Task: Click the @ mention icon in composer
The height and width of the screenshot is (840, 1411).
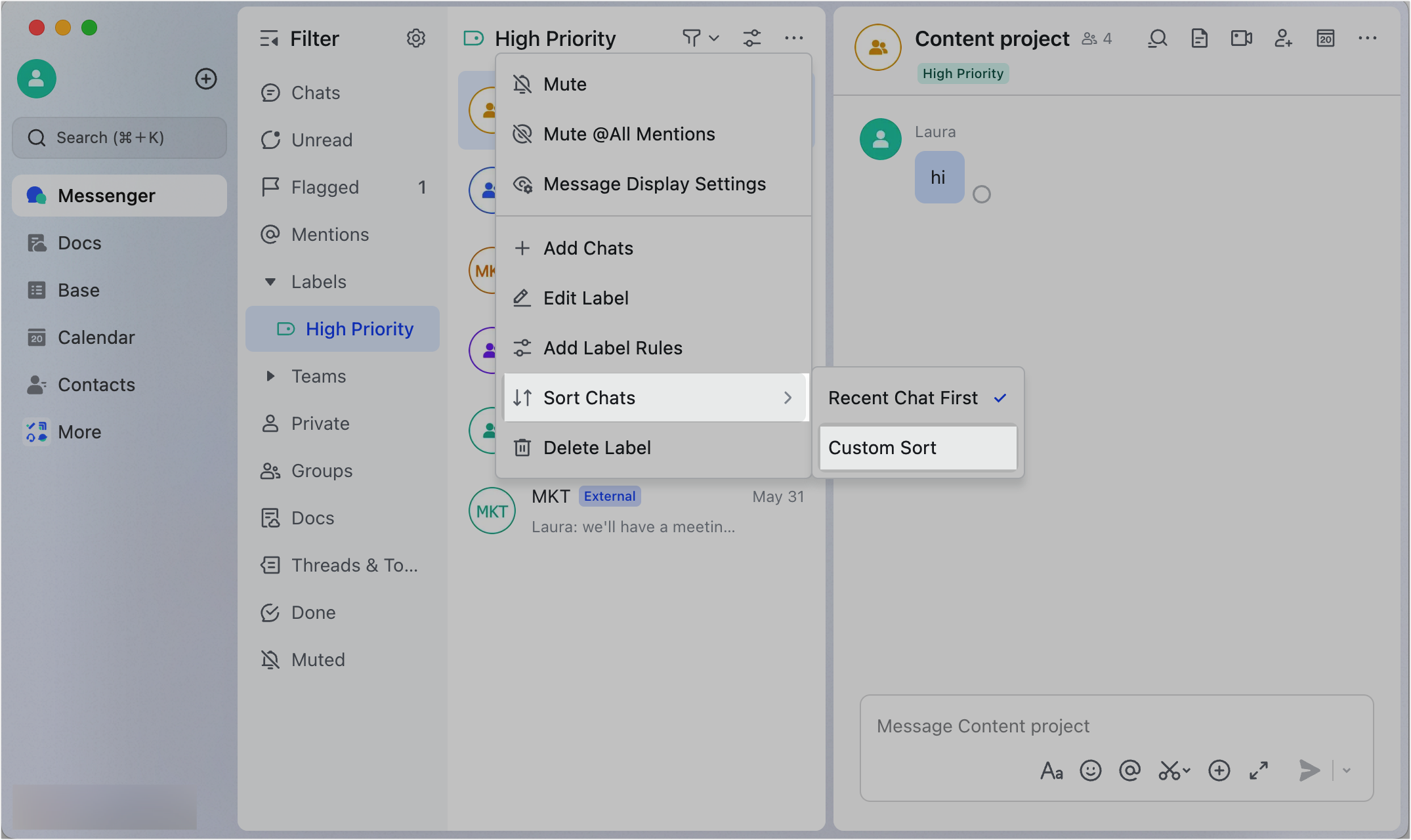Action: [1129, 770]
